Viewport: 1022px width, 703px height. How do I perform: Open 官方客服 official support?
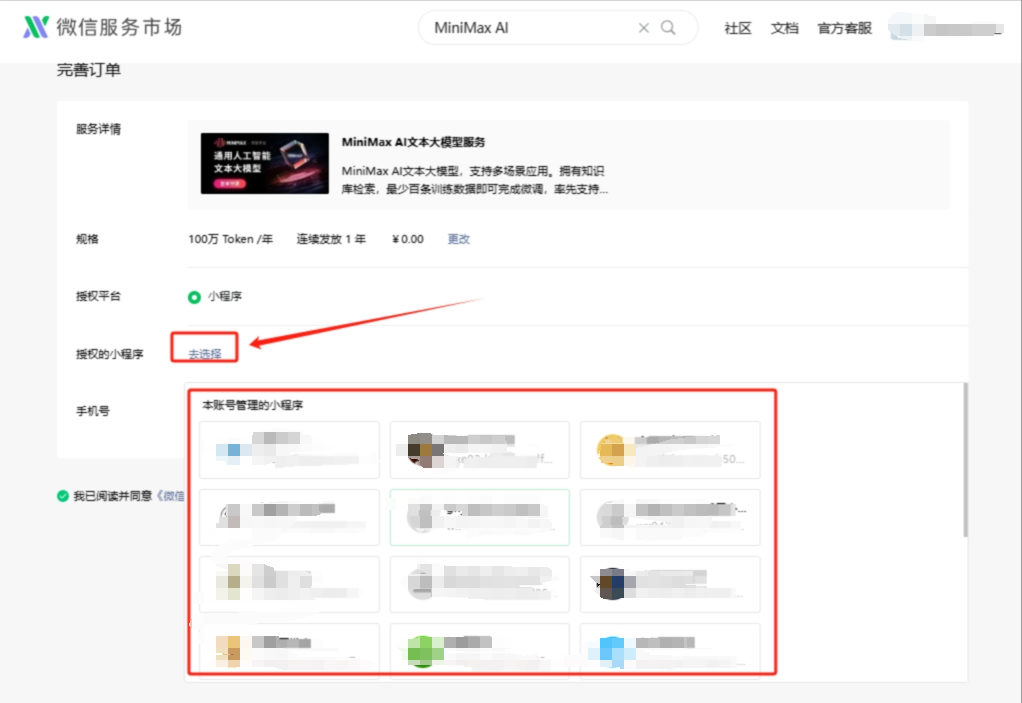844,28
